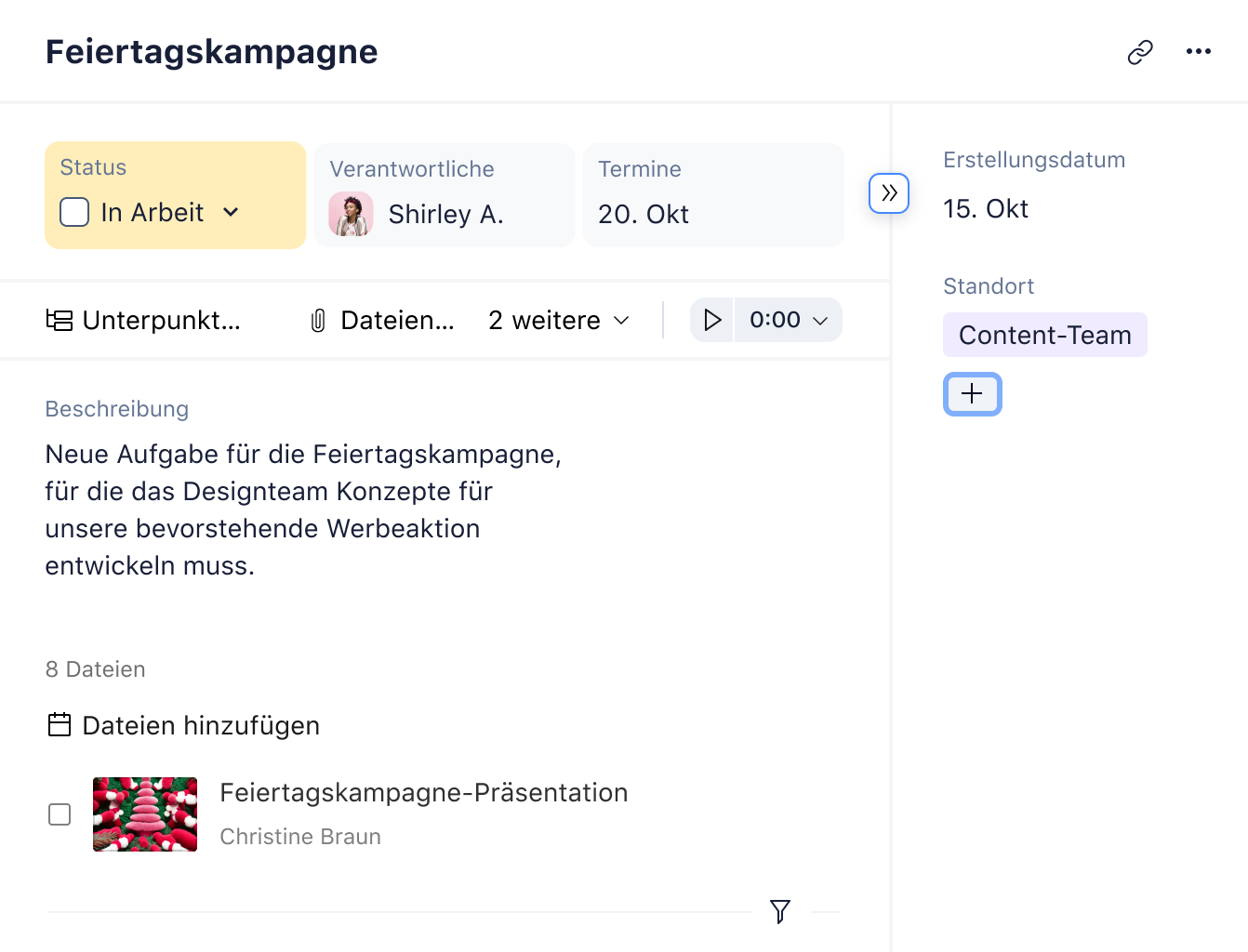The height and width of the screenshot is (952, 1248).
Task: Click the calendar icon beside Dateien hinzufügen
Action: click(60, 725)
